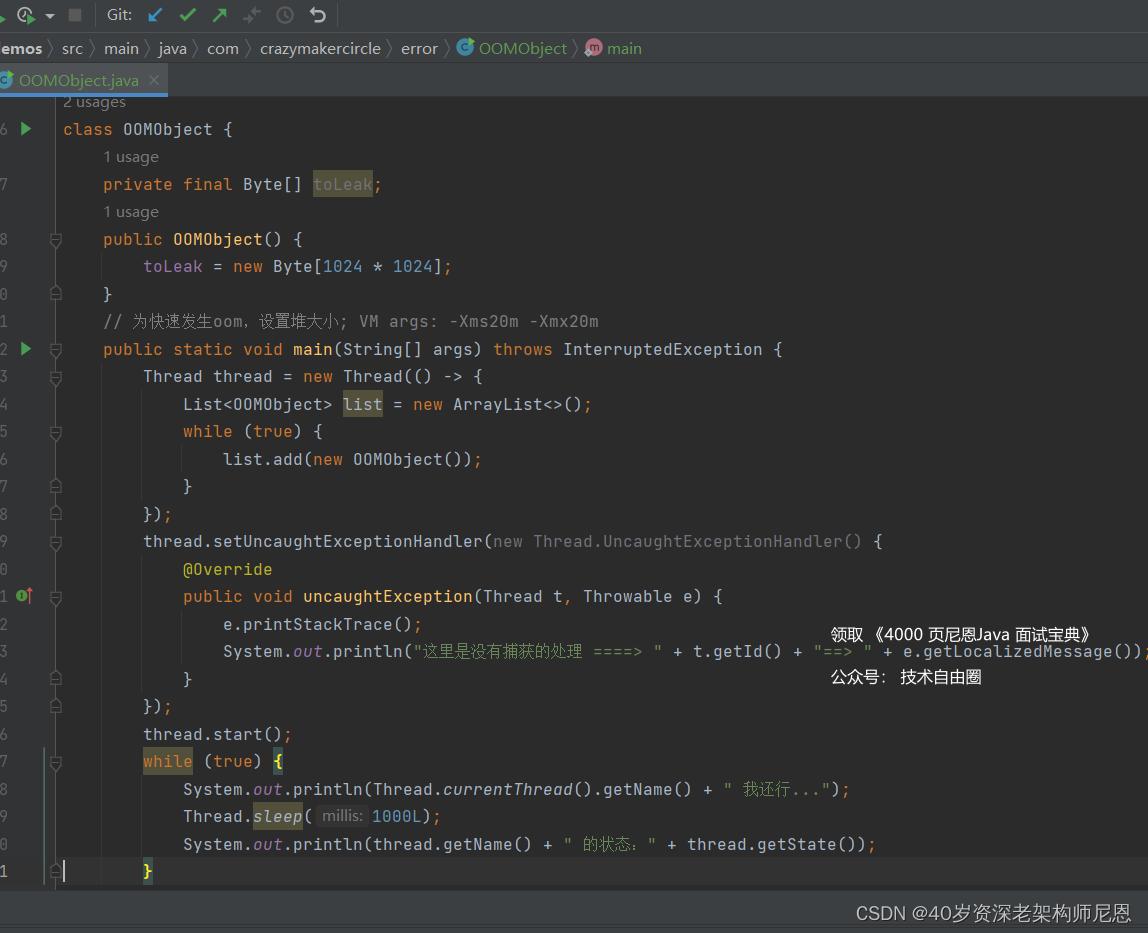The height and width of the screenshot is (933, 1148).
Task: Fold the uncaughtException method block
Action: coord(56,597)
